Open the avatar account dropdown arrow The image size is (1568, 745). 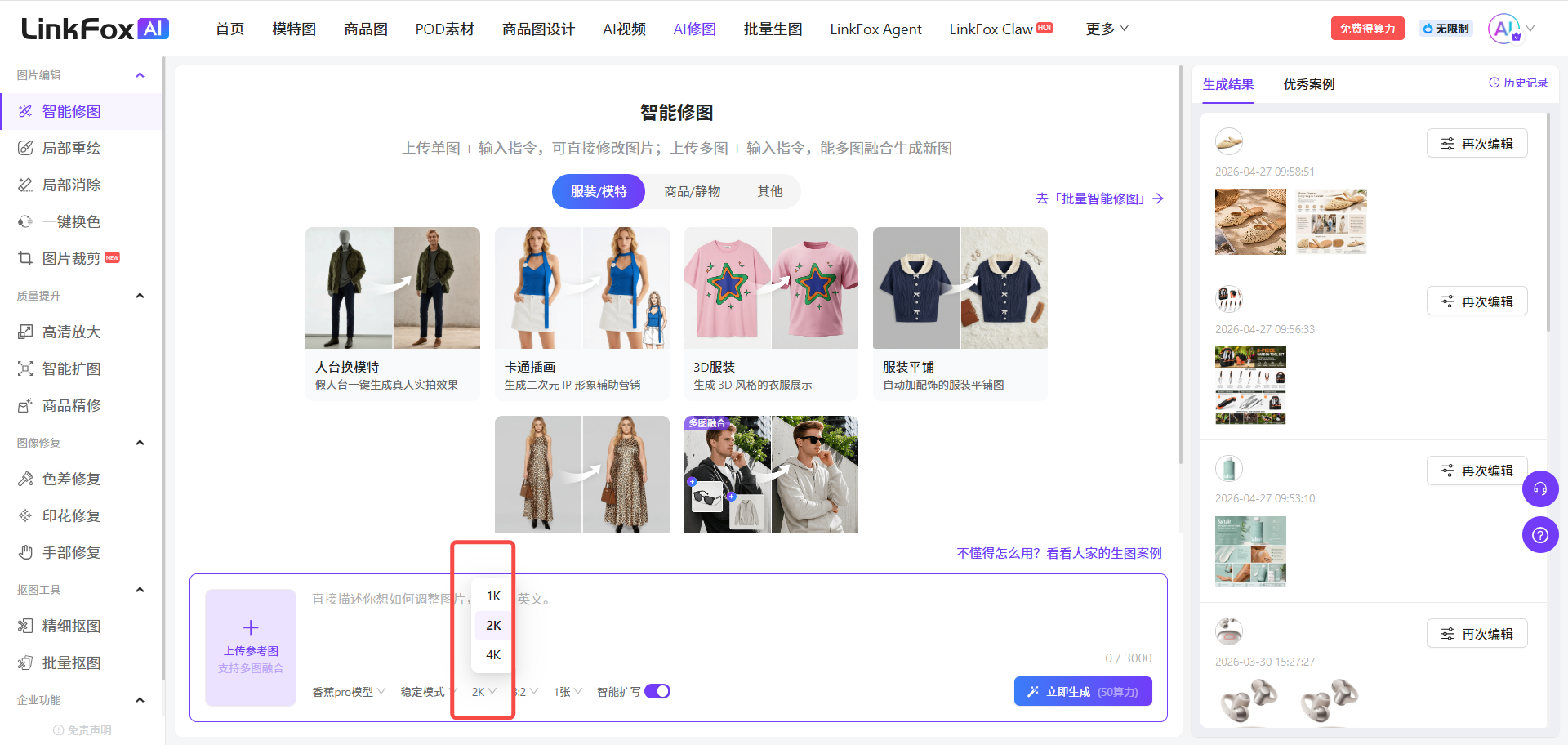click(1530, 29)
